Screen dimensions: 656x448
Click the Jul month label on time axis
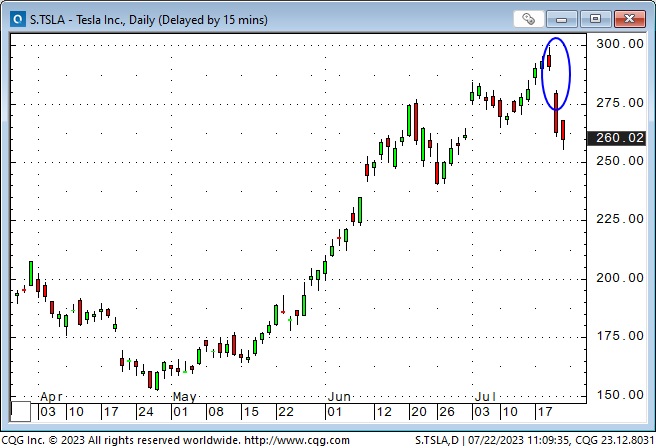point(485,396)
